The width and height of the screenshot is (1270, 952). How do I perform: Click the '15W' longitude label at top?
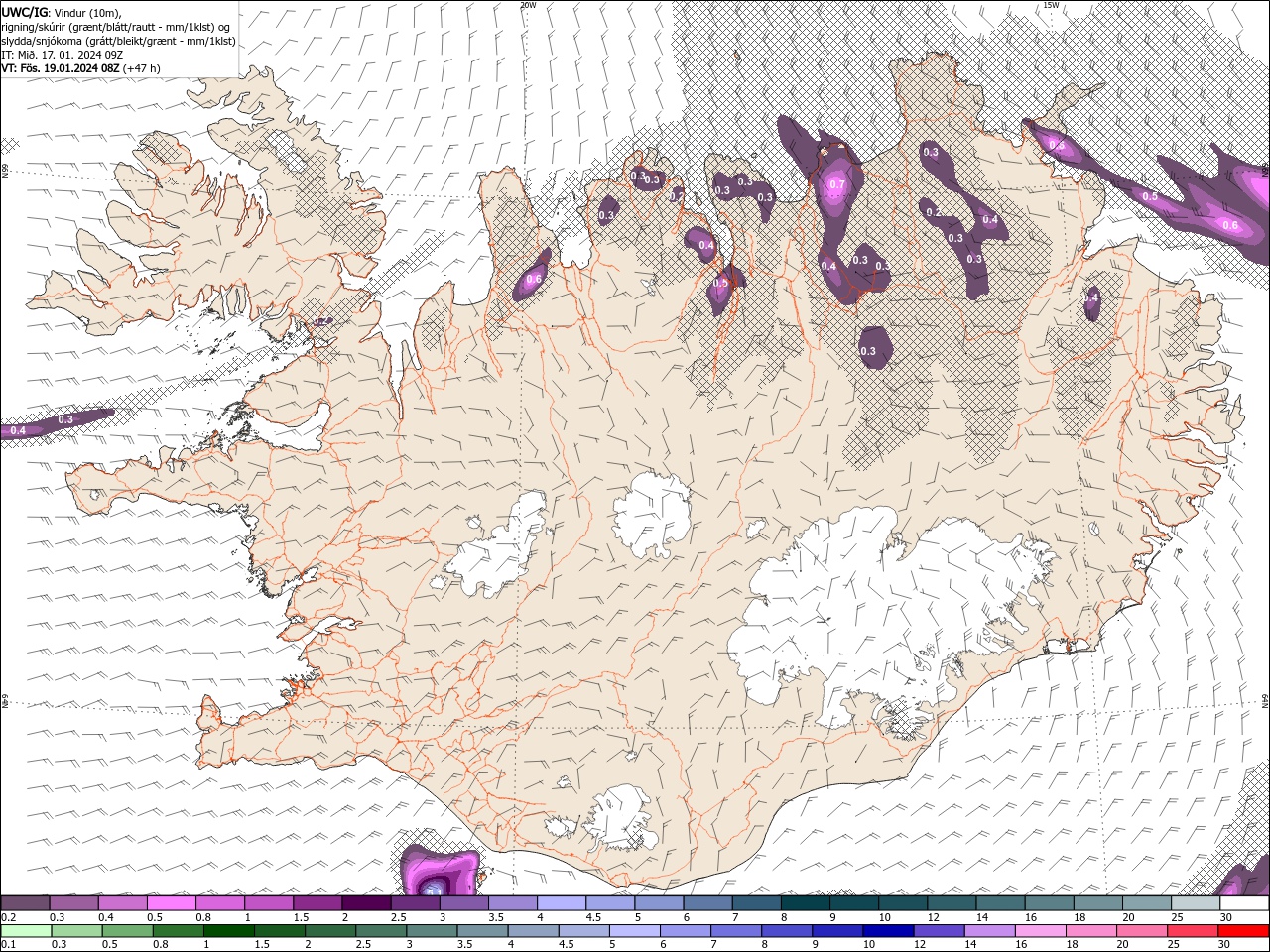click(1051, 5)
